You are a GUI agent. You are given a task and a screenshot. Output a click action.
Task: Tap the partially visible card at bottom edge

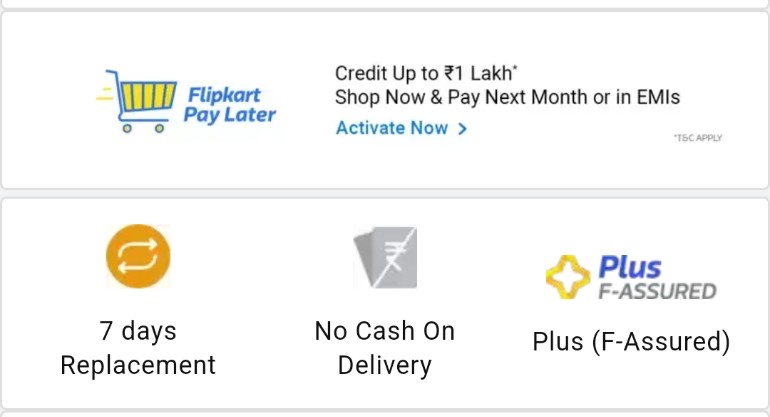pyautogui.click(x=385, y=414)
